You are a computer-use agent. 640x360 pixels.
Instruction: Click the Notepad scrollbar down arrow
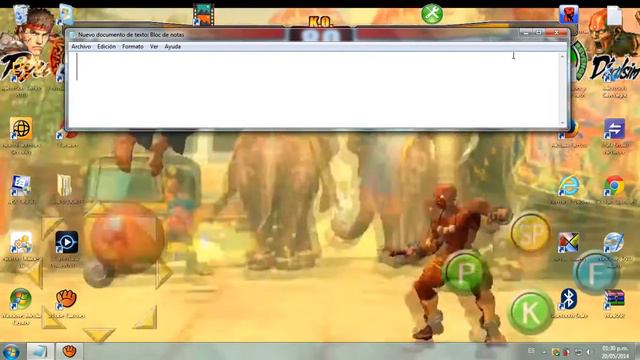(x=562, y=123)
